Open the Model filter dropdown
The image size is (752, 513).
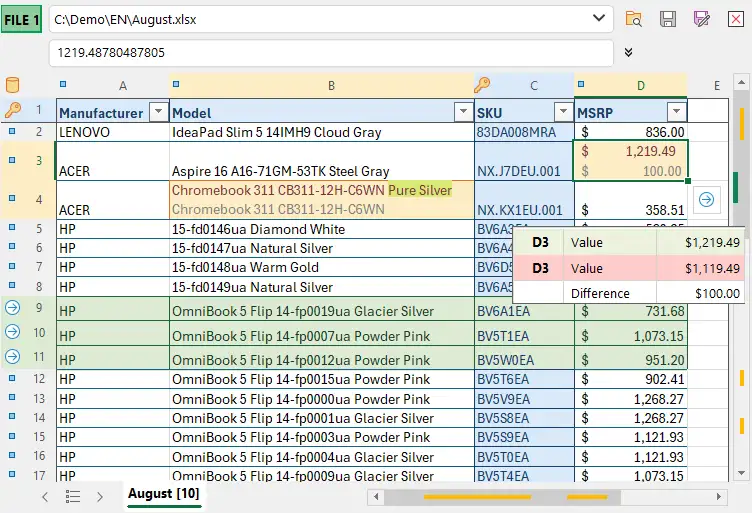pyautogui.click(x=463, y=112)
